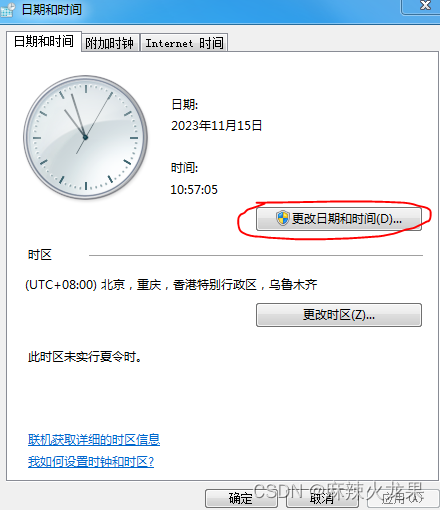Screen dimensions: 440x510
Task: Click the 应用(A) apply button
Action: point(403,499)
